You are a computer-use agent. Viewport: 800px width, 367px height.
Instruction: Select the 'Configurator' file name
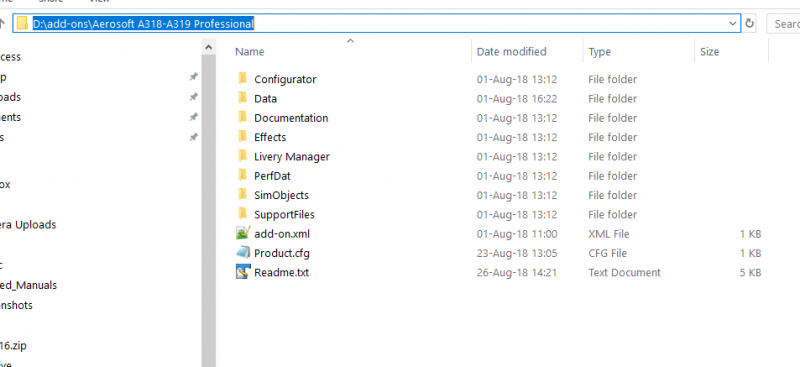click(x=285, y=79)
